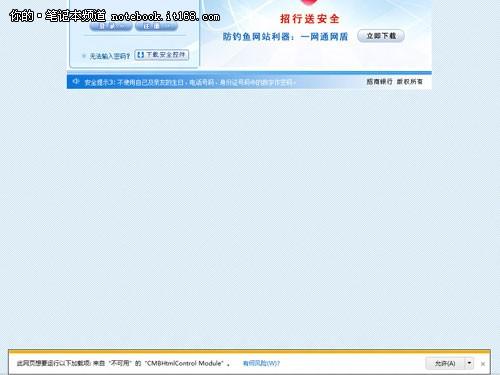Expand the dropdown arrow beside 允许(A)
500x375 pixels.
[469, 363]
